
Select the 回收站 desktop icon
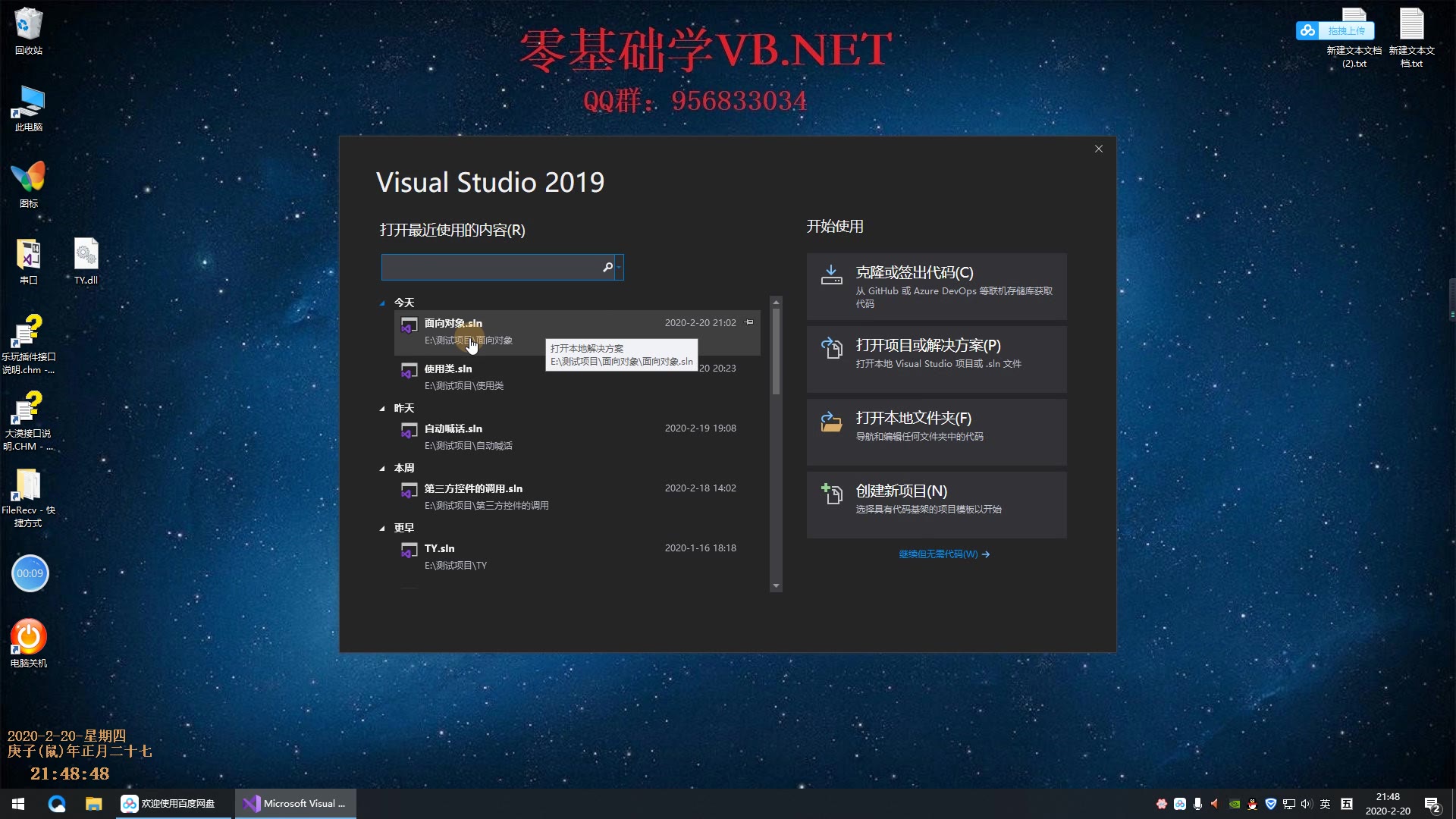pyautogui.click(x=29, y=31)
